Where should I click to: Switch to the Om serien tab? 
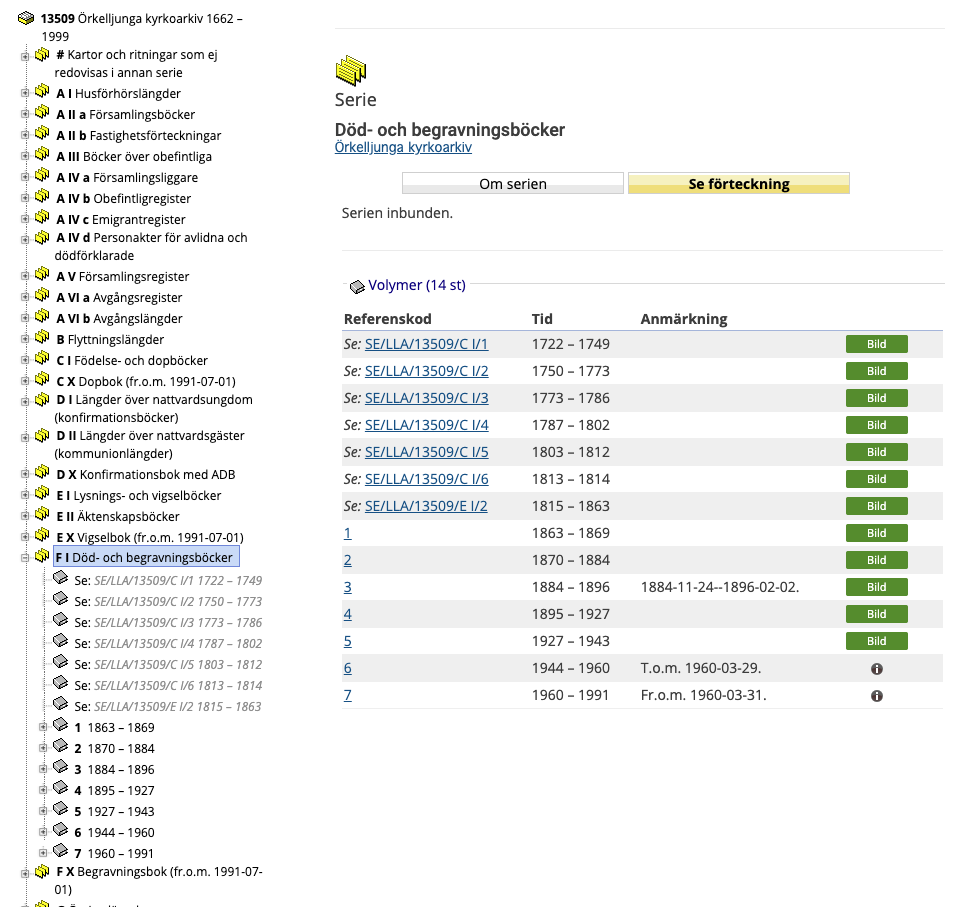pos(512,184)
